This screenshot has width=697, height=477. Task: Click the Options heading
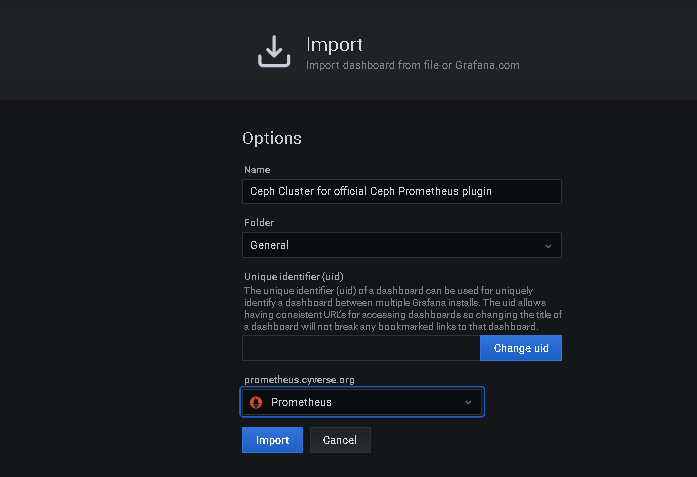[x=272, y=138]
